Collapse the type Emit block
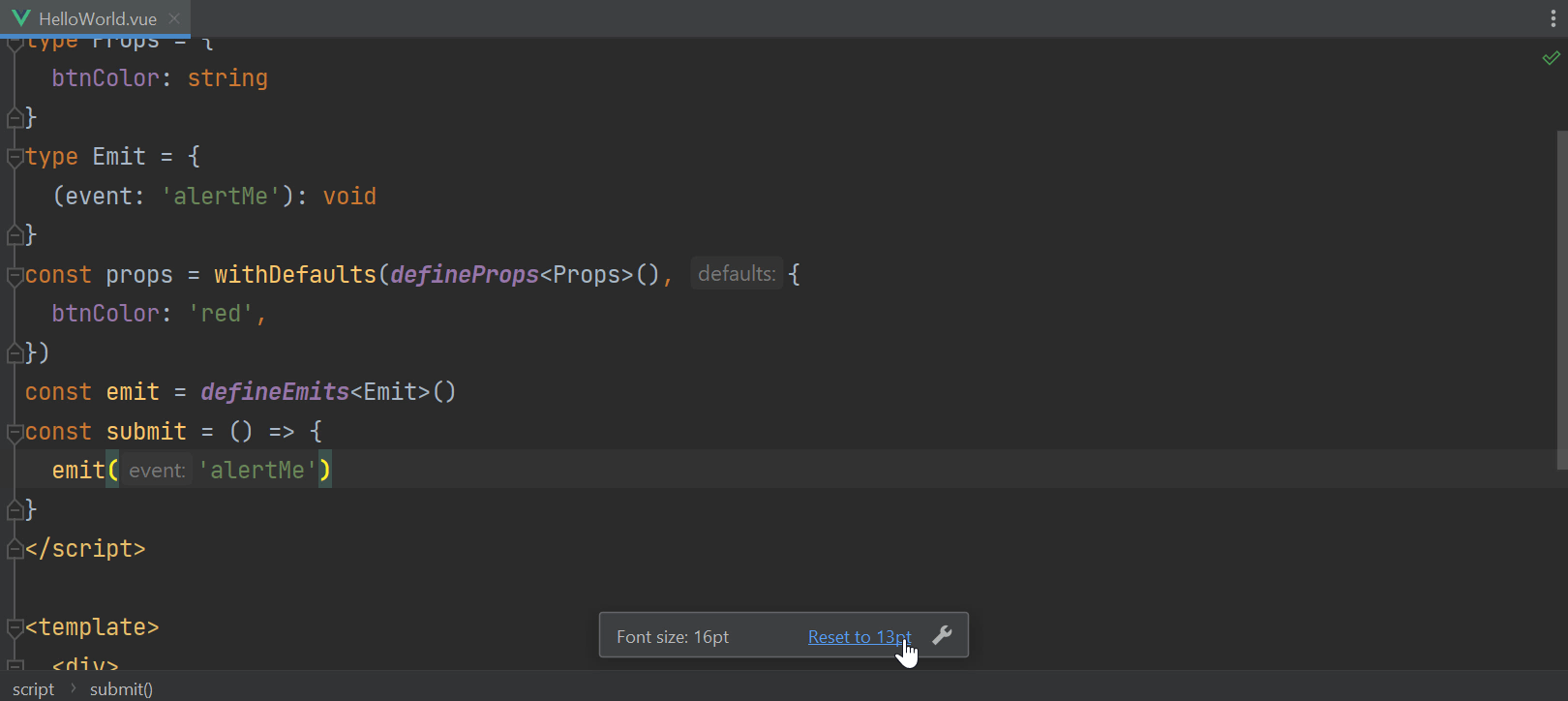1568x701 pixels. point(15,157)
